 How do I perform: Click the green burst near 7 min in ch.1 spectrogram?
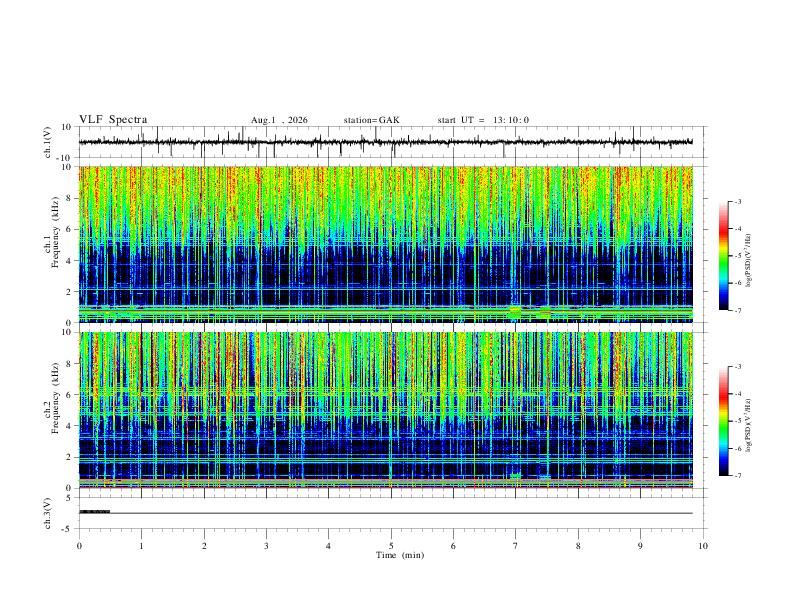(x=515, y=312)
